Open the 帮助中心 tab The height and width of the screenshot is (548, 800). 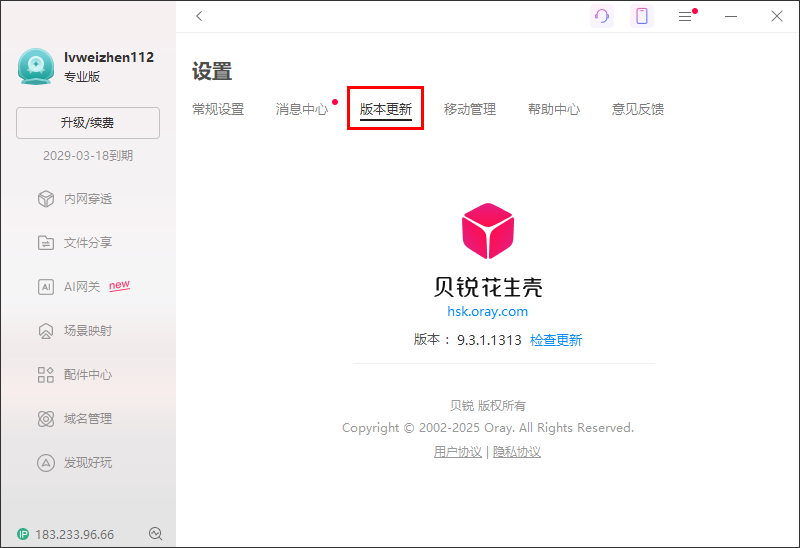[x=554, y=109]
